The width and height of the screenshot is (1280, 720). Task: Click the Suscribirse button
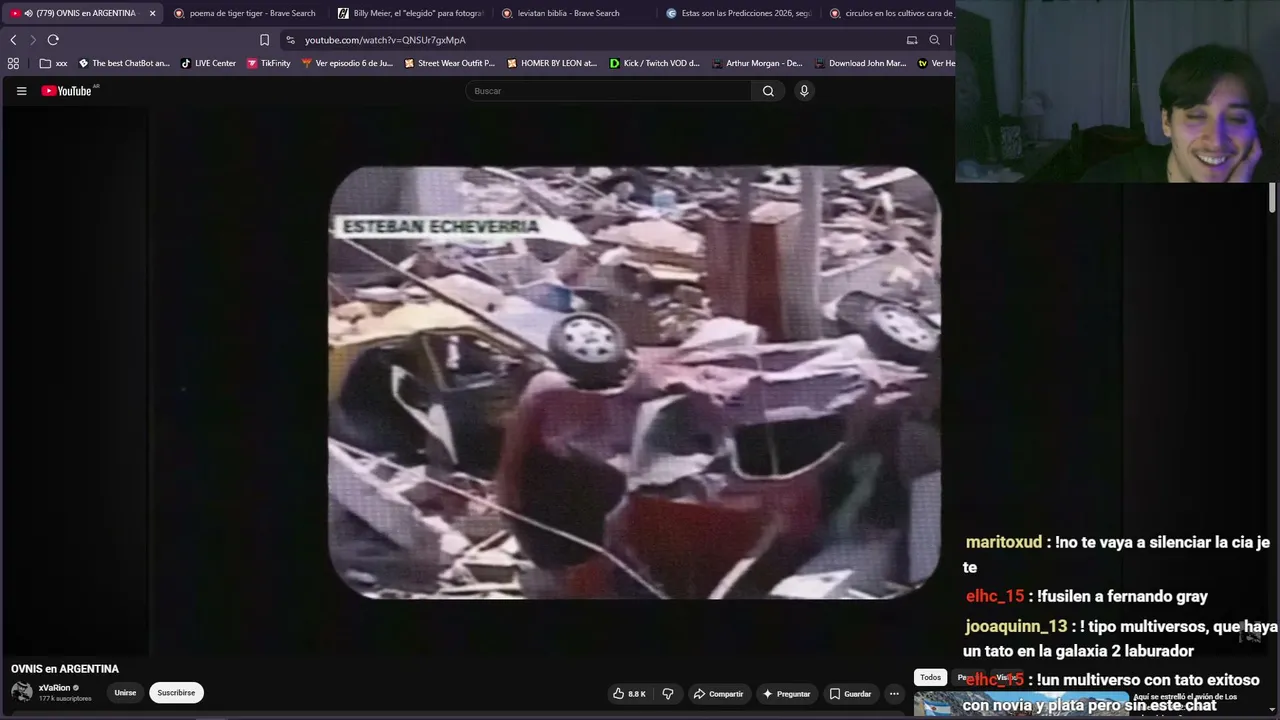(176, 693)
